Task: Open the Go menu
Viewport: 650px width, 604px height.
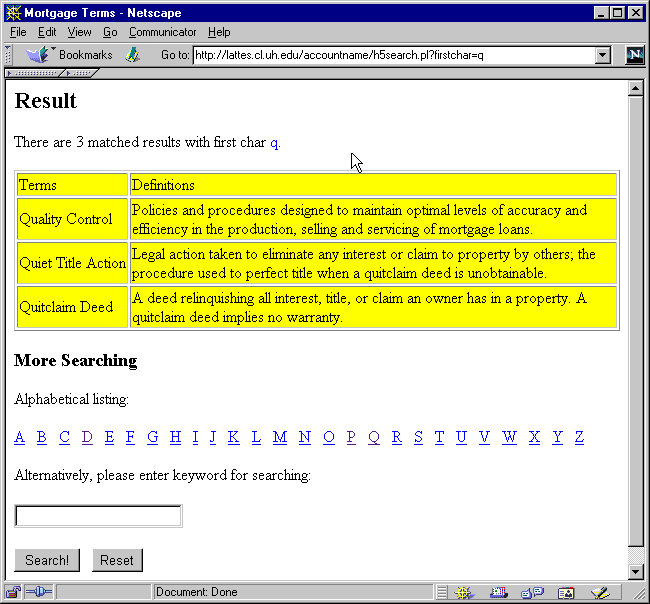Action: [x=110, y=32]
